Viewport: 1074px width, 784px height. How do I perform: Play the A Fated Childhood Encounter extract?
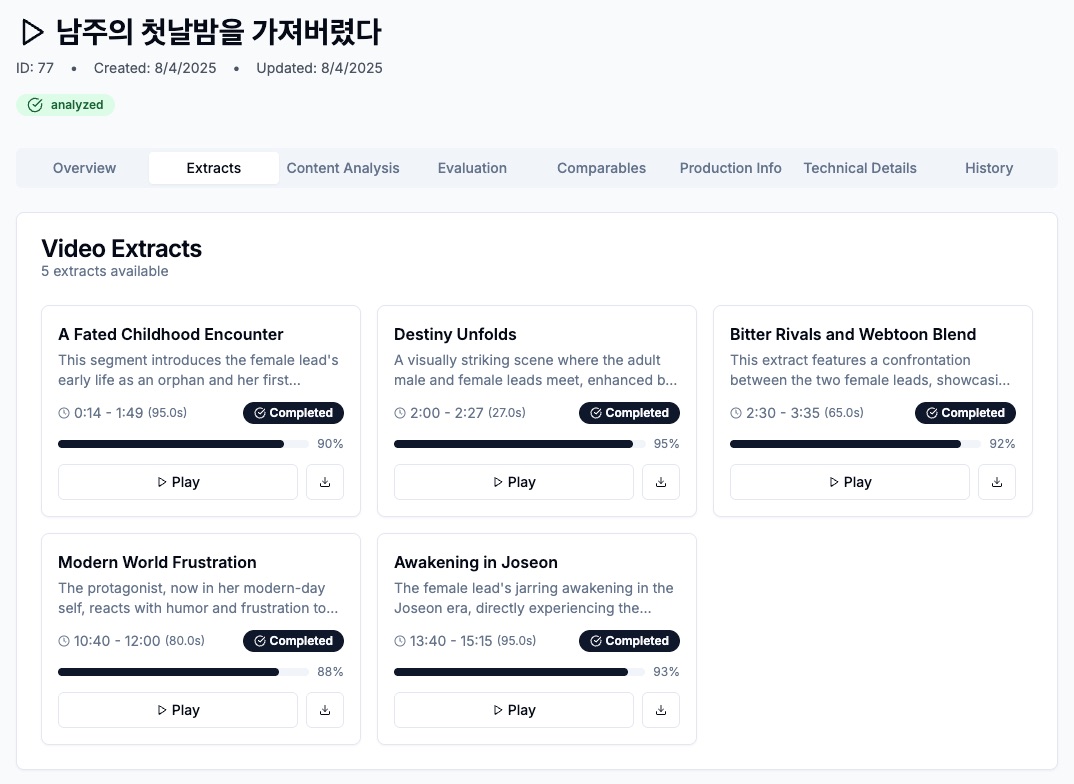point(178,482)
